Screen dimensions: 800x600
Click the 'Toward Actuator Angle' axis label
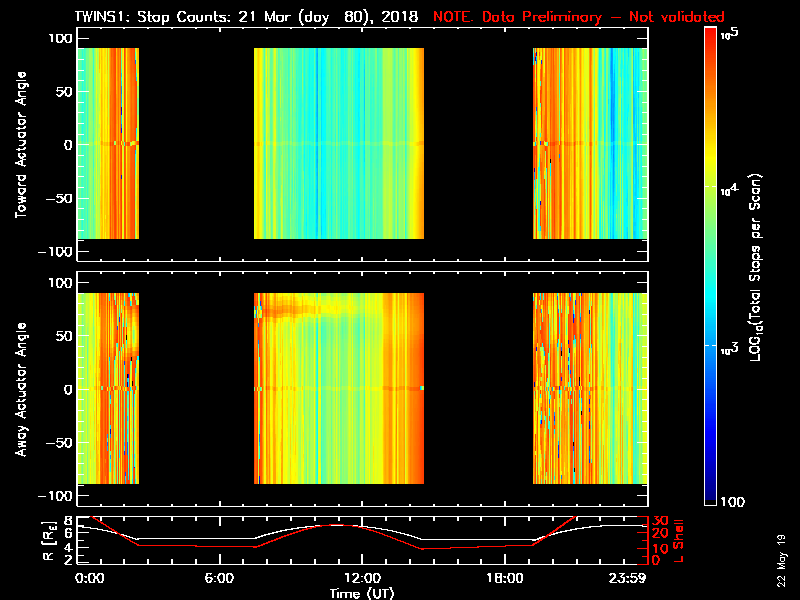(20, 145)
